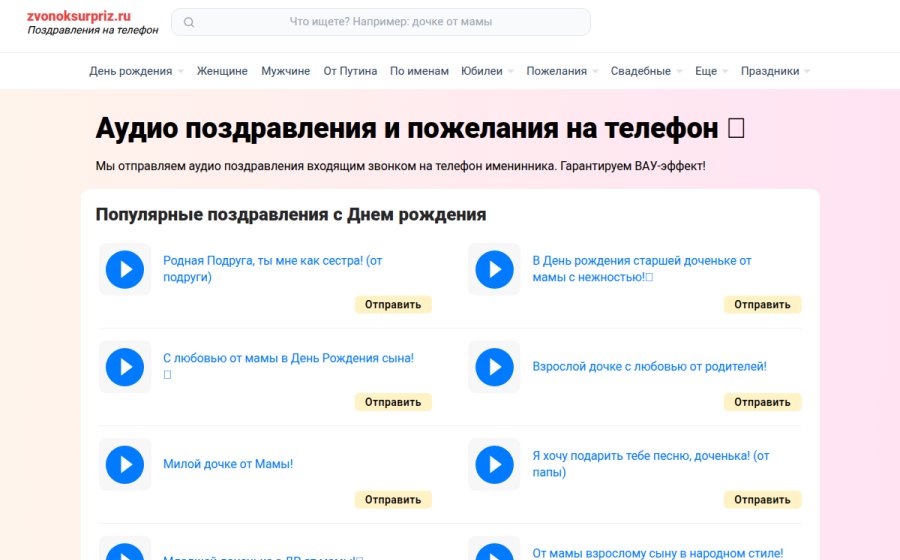Expand the 'День рождения' menu
Image resolution: width=900 pixels, height=560 pixels.
pos(136,71)
